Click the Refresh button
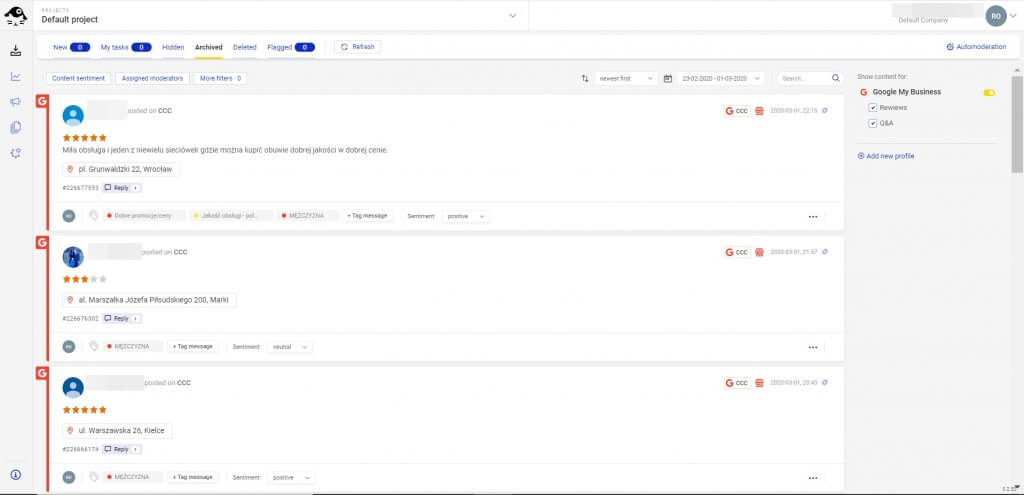 coord(357,47)
